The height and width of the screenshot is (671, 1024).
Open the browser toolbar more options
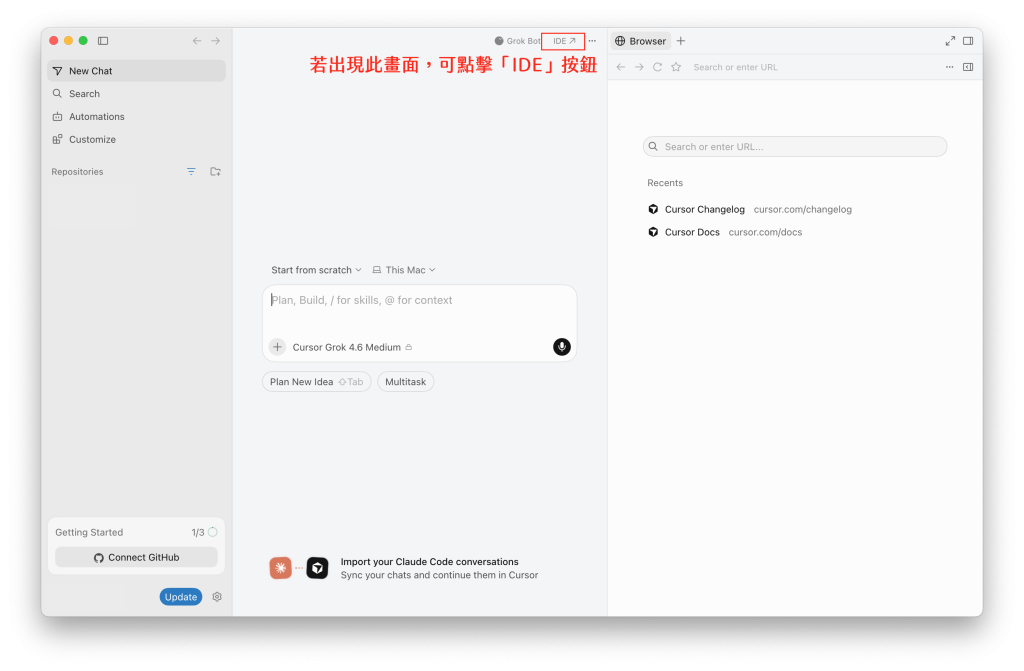950,67
